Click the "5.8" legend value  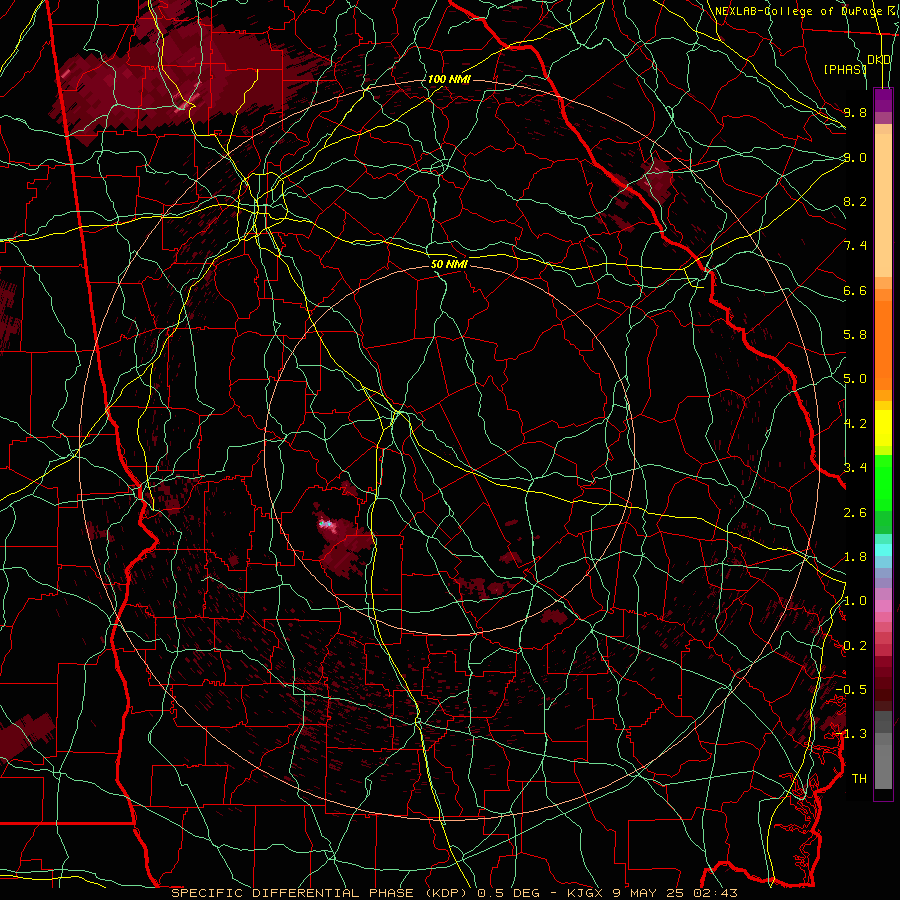tap(855, 335)
